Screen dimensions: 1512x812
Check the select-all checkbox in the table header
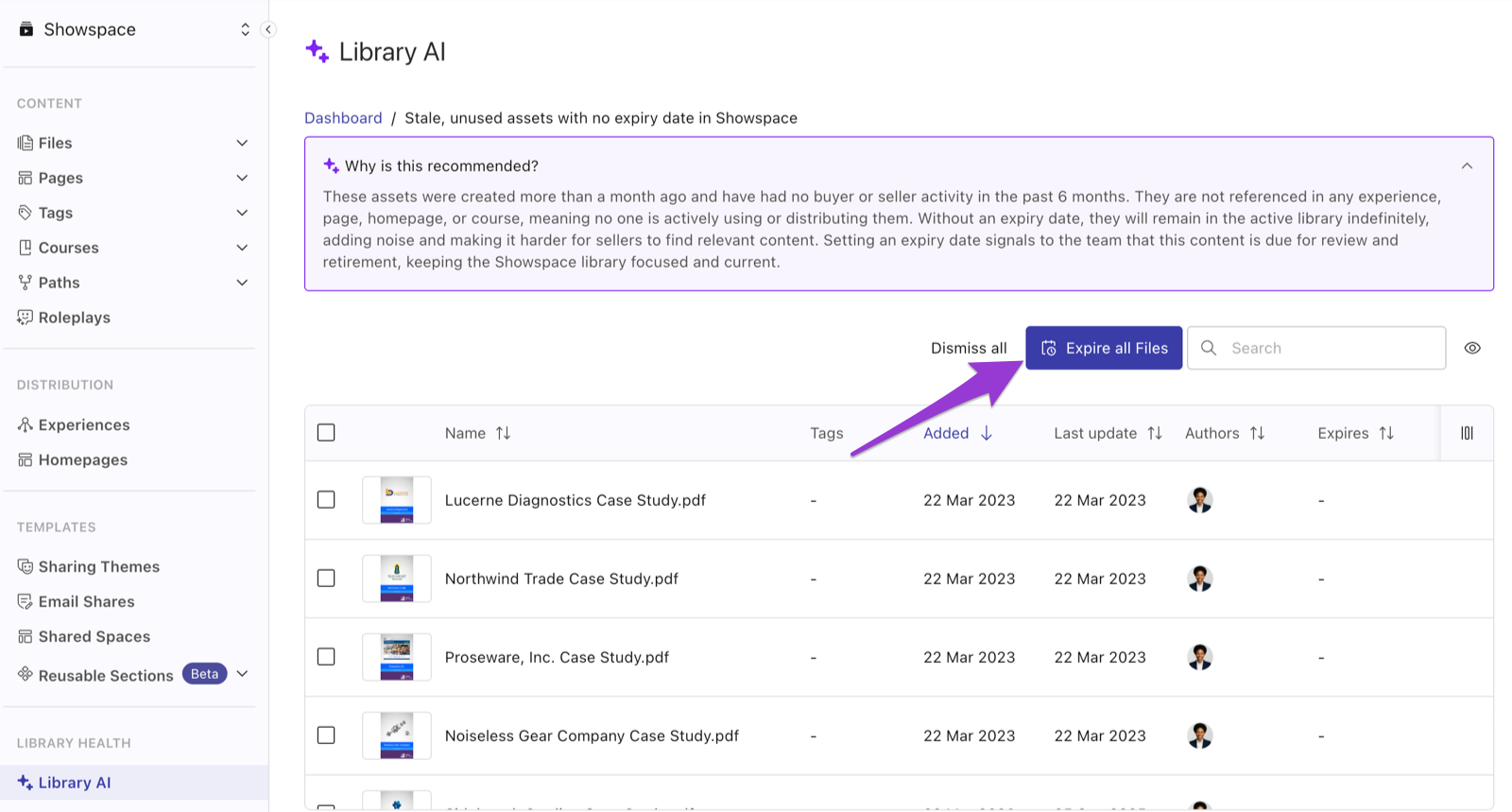[326, 433]
